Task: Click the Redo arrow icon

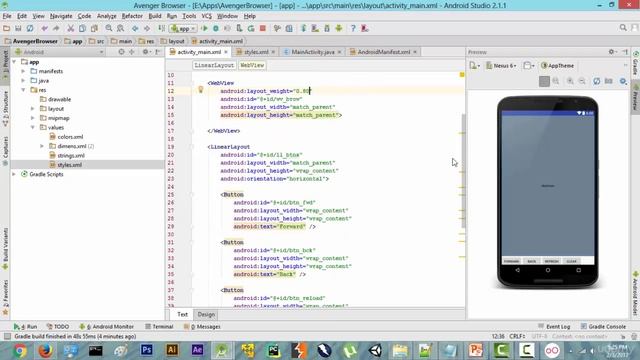Action: coord(56,28)
